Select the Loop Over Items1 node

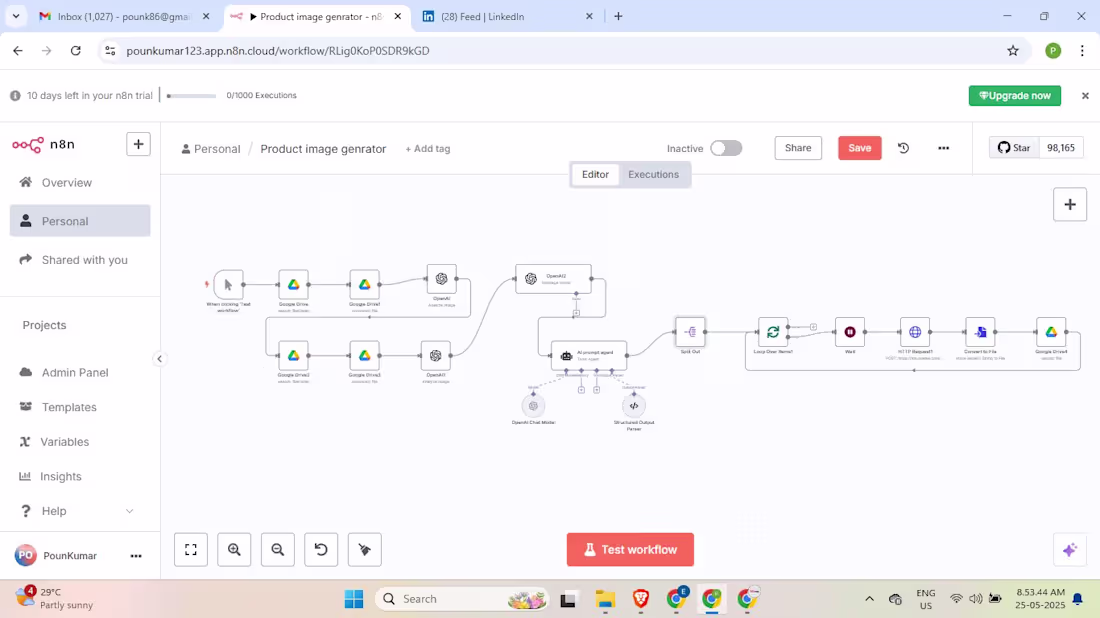[773, 331]
